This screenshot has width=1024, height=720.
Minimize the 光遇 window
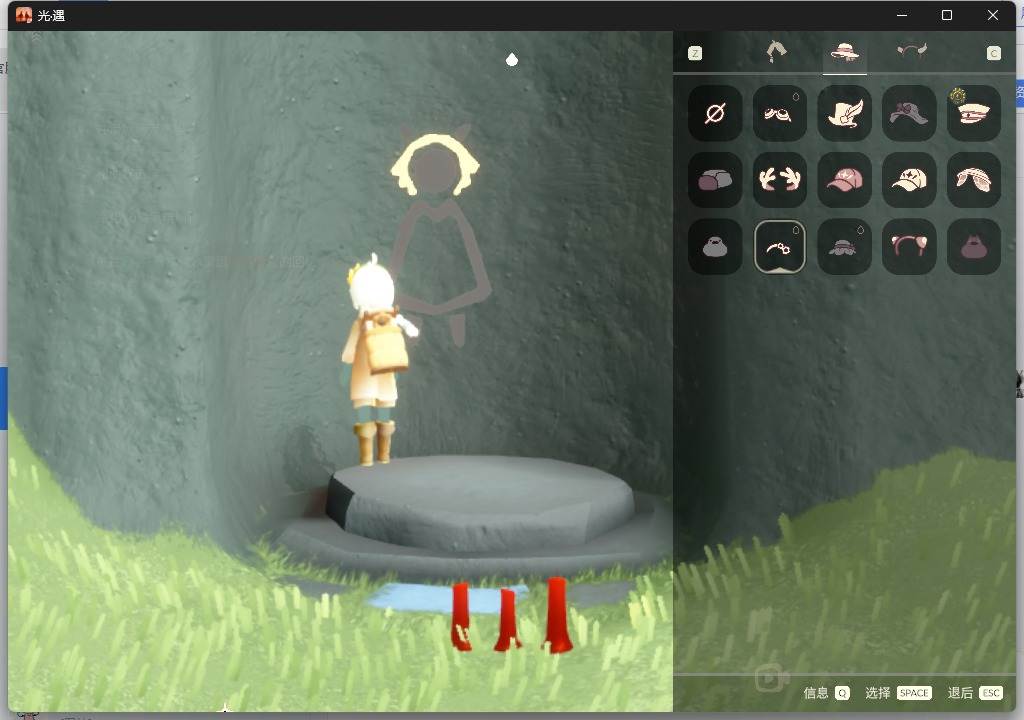pos(902,14)
